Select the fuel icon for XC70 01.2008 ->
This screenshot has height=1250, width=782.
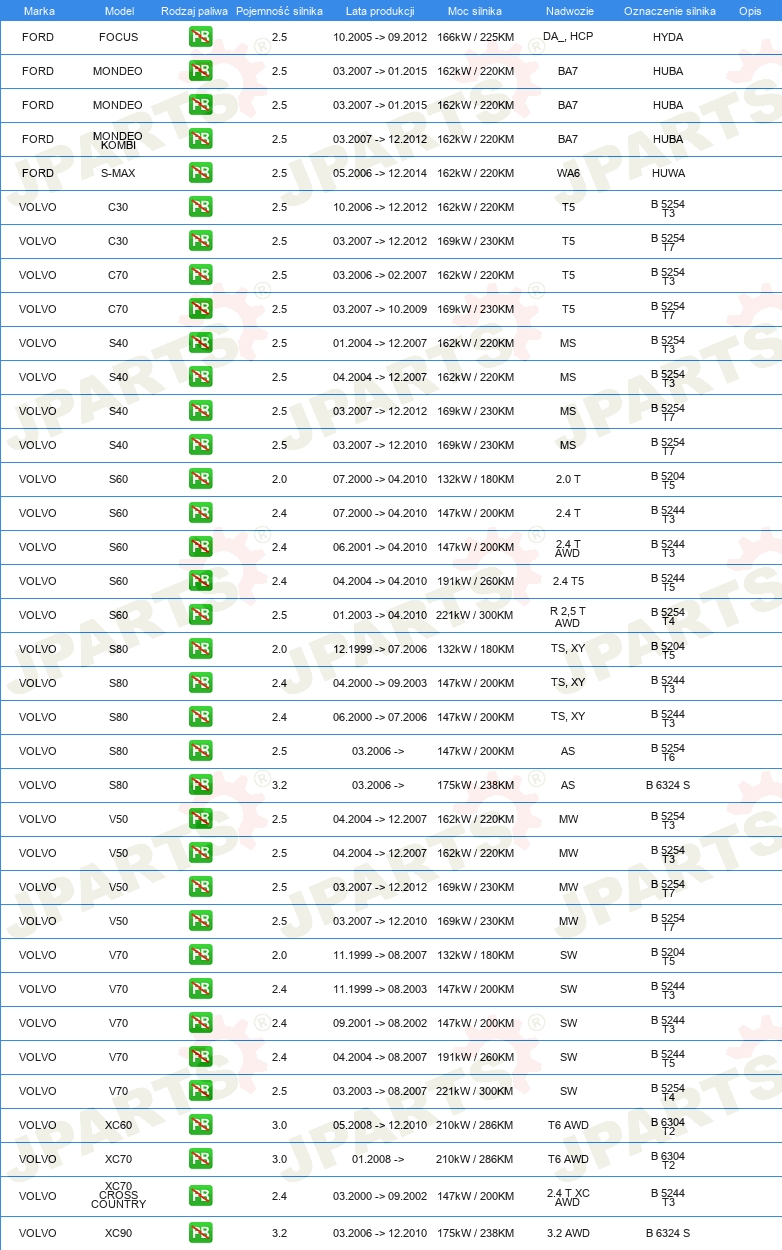[x=200, y=1159]
